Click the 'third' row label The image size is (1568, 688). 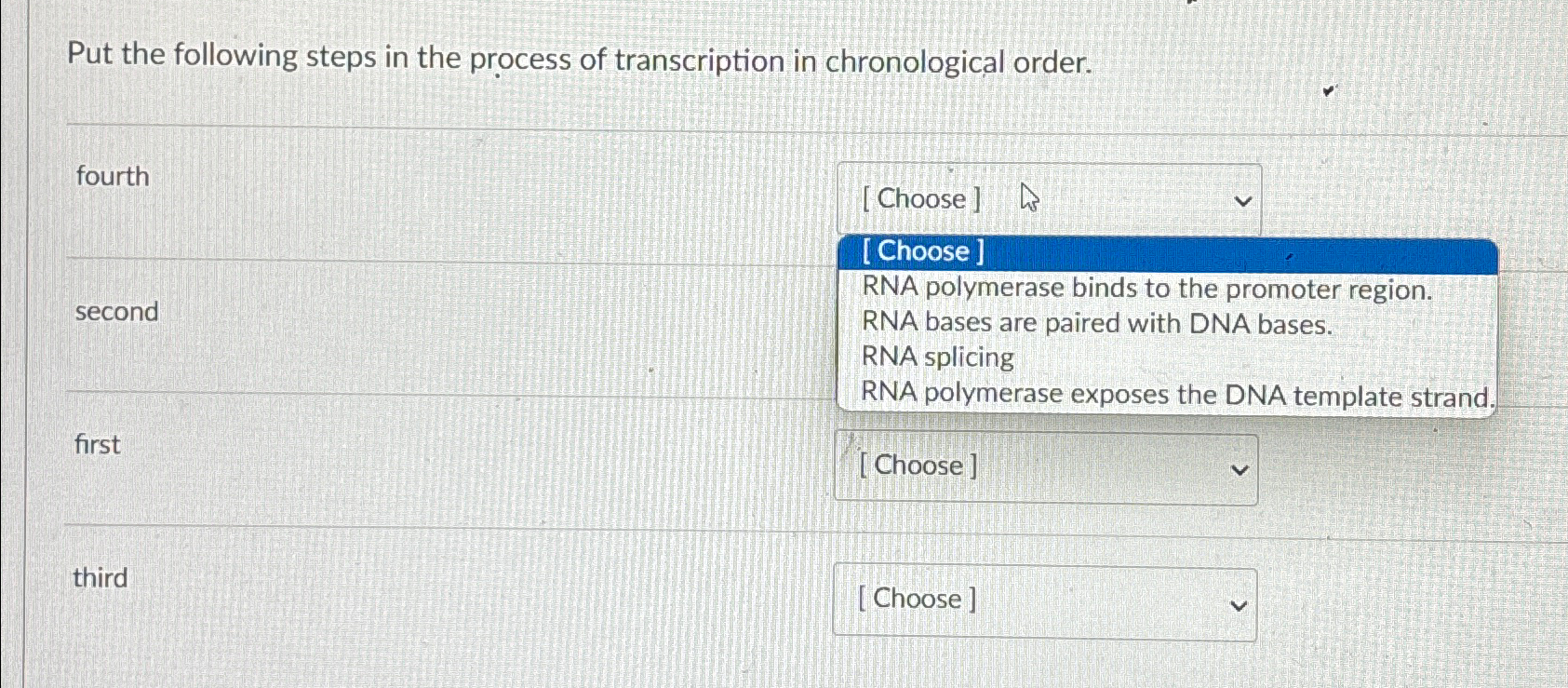(101, 578)
